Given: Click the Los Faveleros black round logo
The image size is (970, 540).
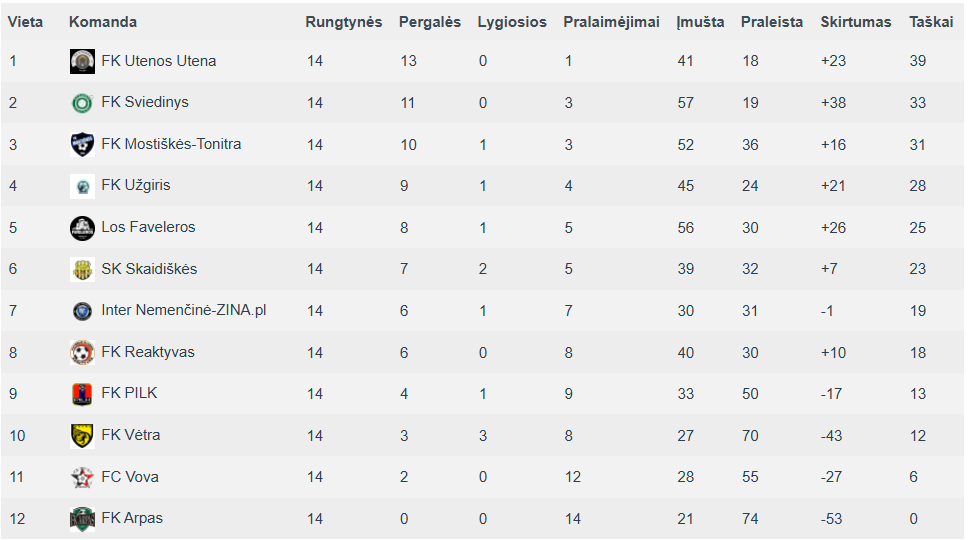Looking at the screenshot, I should pyautogui.click(x=82, y=228).
